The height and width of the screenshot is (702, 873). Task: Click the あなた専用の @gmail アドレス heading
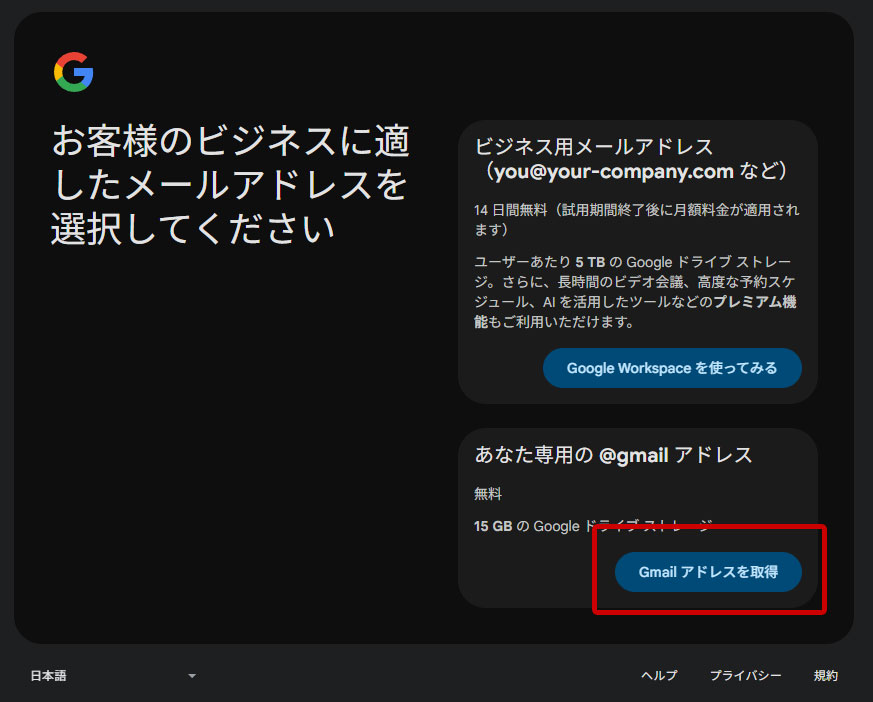click(613, 455)
